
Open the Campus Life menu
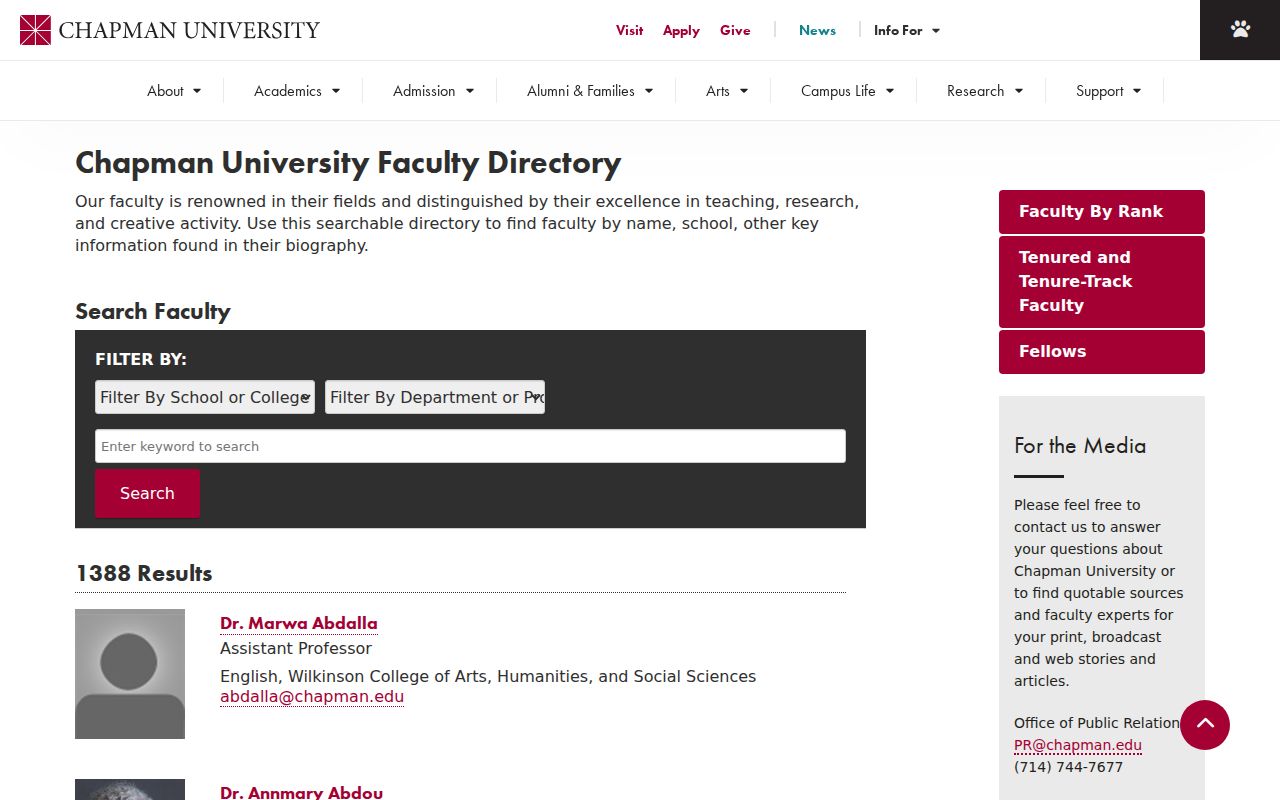tap(847, 91)
